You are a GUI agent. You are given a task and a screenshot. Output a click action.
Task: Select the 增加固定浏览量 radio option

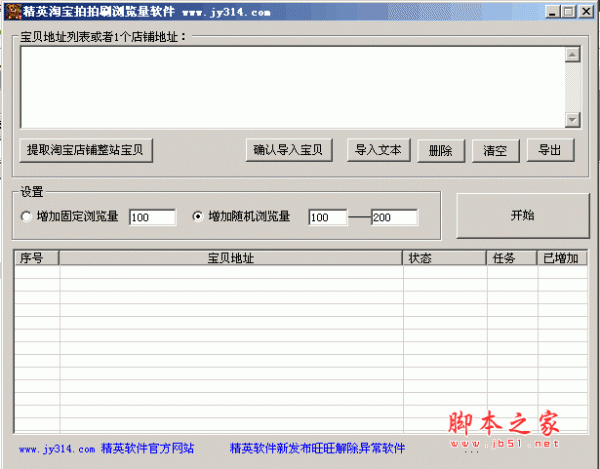(x=70, y=217)
